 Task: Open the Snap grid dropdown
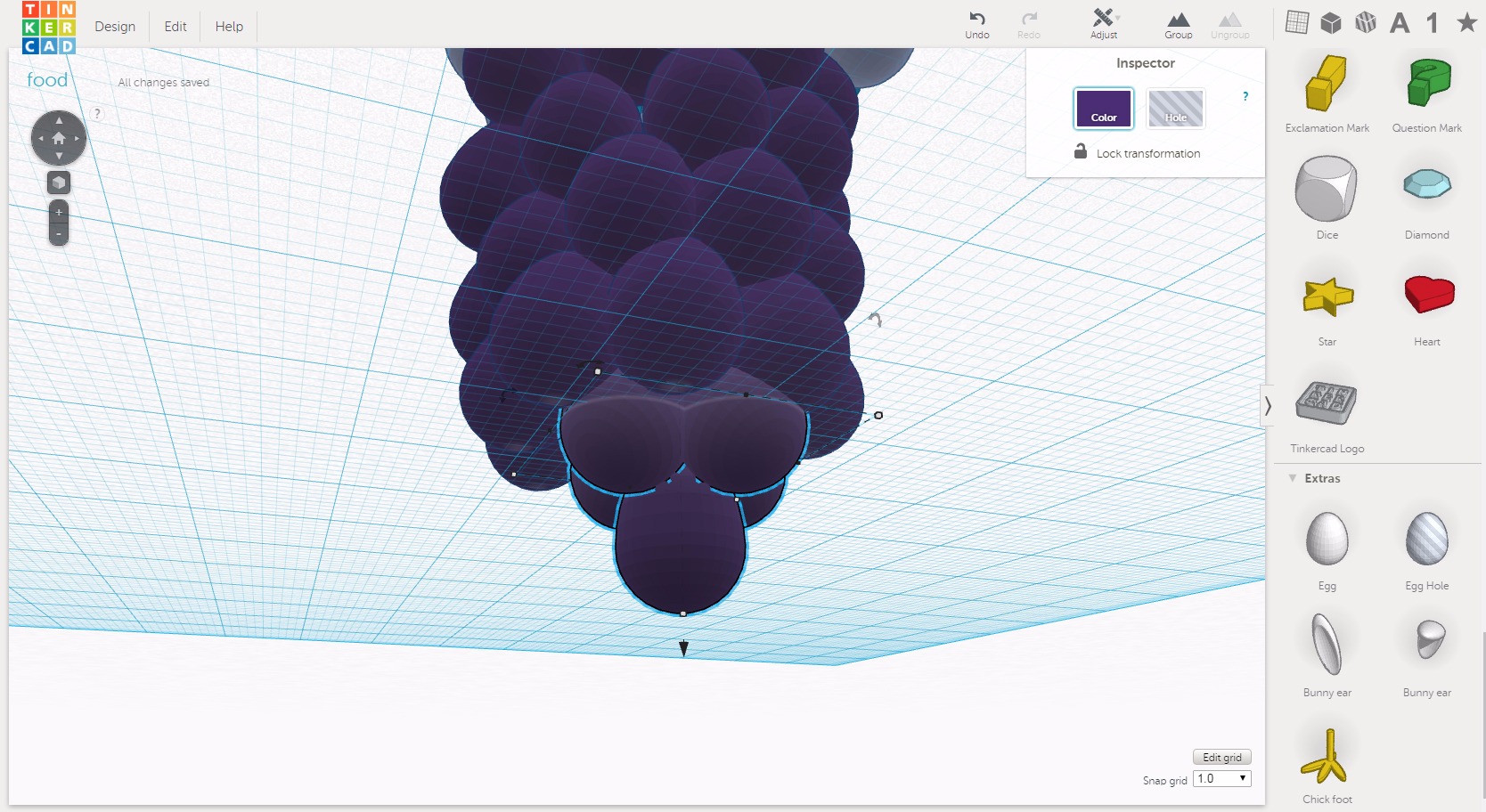[x=1221, y=778]
